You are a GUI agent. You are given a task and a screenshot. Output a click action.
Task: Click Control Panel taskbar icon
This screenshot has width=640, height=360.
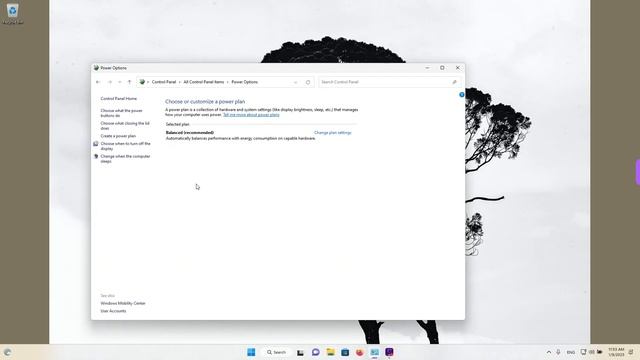point(374,352)
